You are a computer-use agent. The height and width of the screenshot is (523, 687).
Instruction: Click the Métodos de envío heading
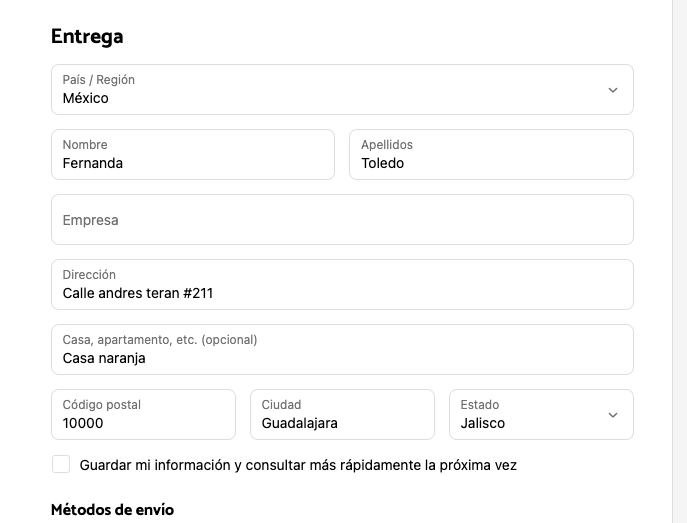coord(112,510)
